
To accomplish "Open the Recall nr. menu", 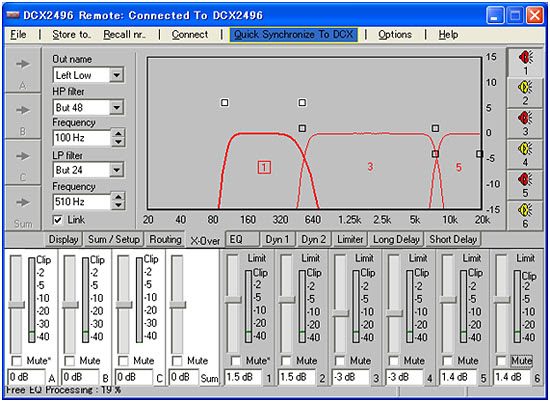I will [124, 35].
